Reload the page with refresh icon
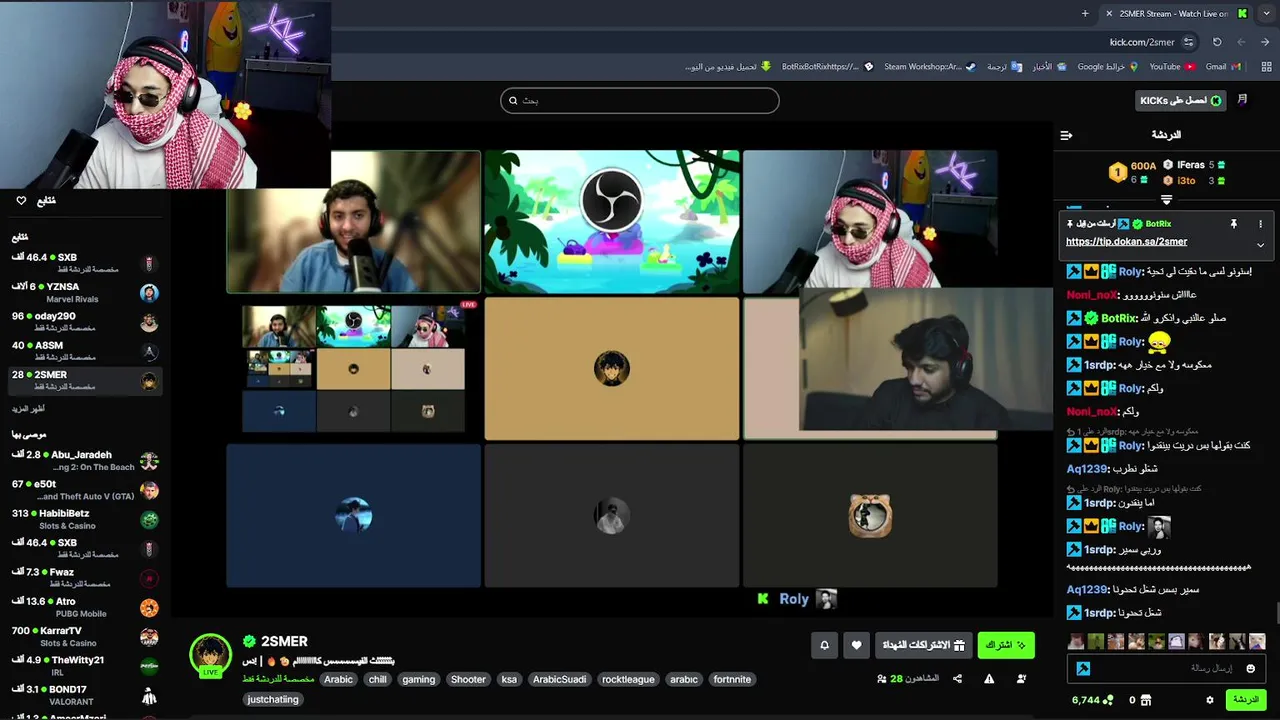The height and width of the screenshot is (720, 1280). pos(1217,42)
